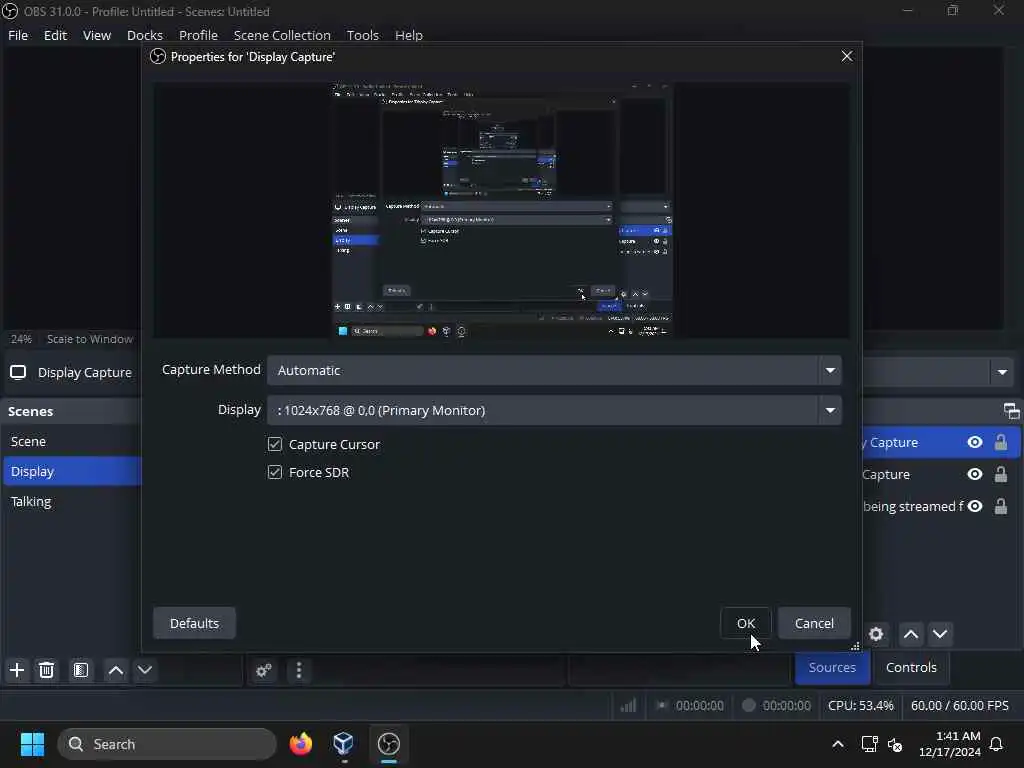The width and height of the screenshot is (1024, 768).
Task: Switch to the Sources tab
Action: [x=832, y=667]
